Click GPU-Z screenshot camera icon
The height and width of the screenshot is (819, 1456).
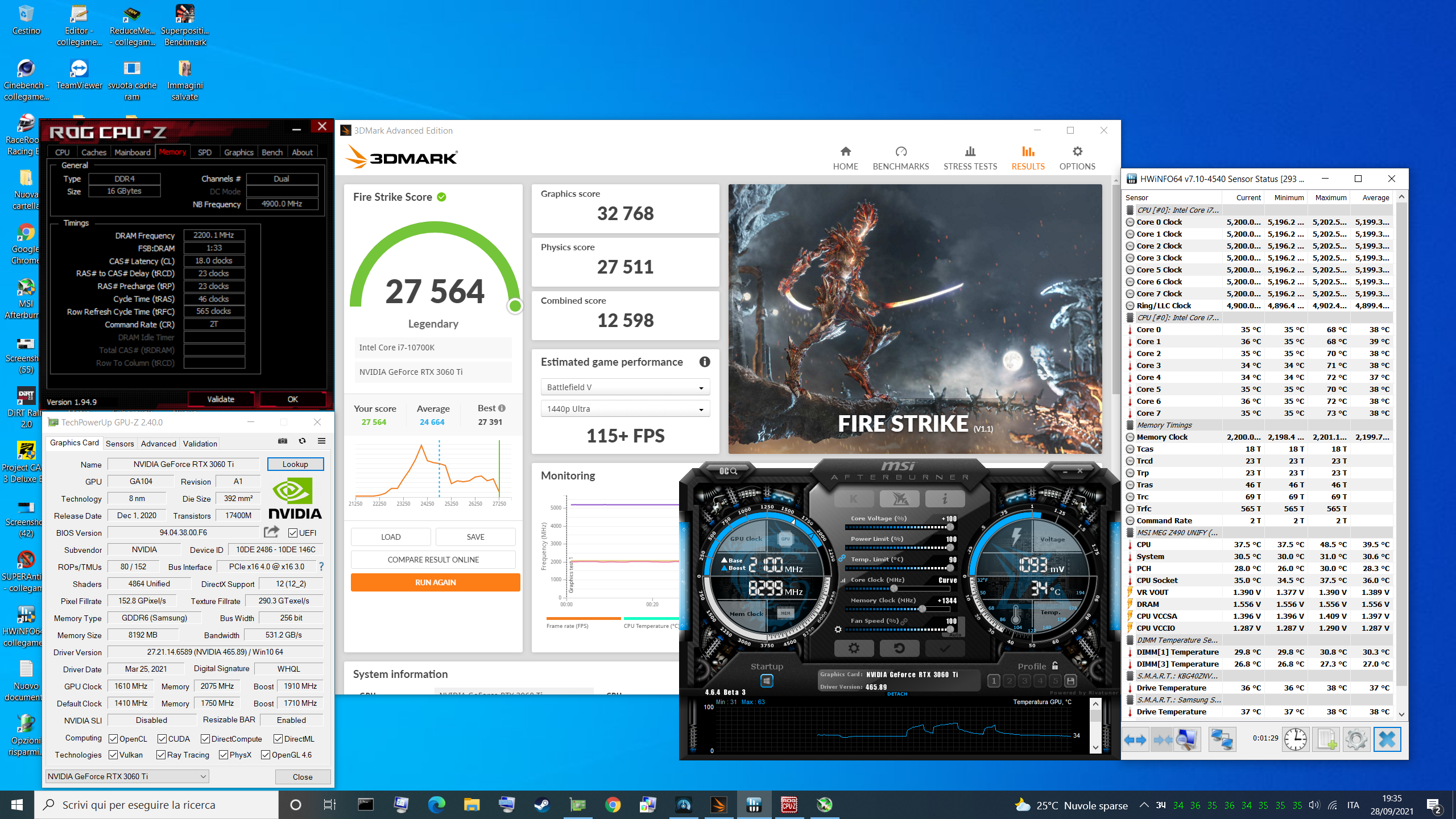[283, 441]
